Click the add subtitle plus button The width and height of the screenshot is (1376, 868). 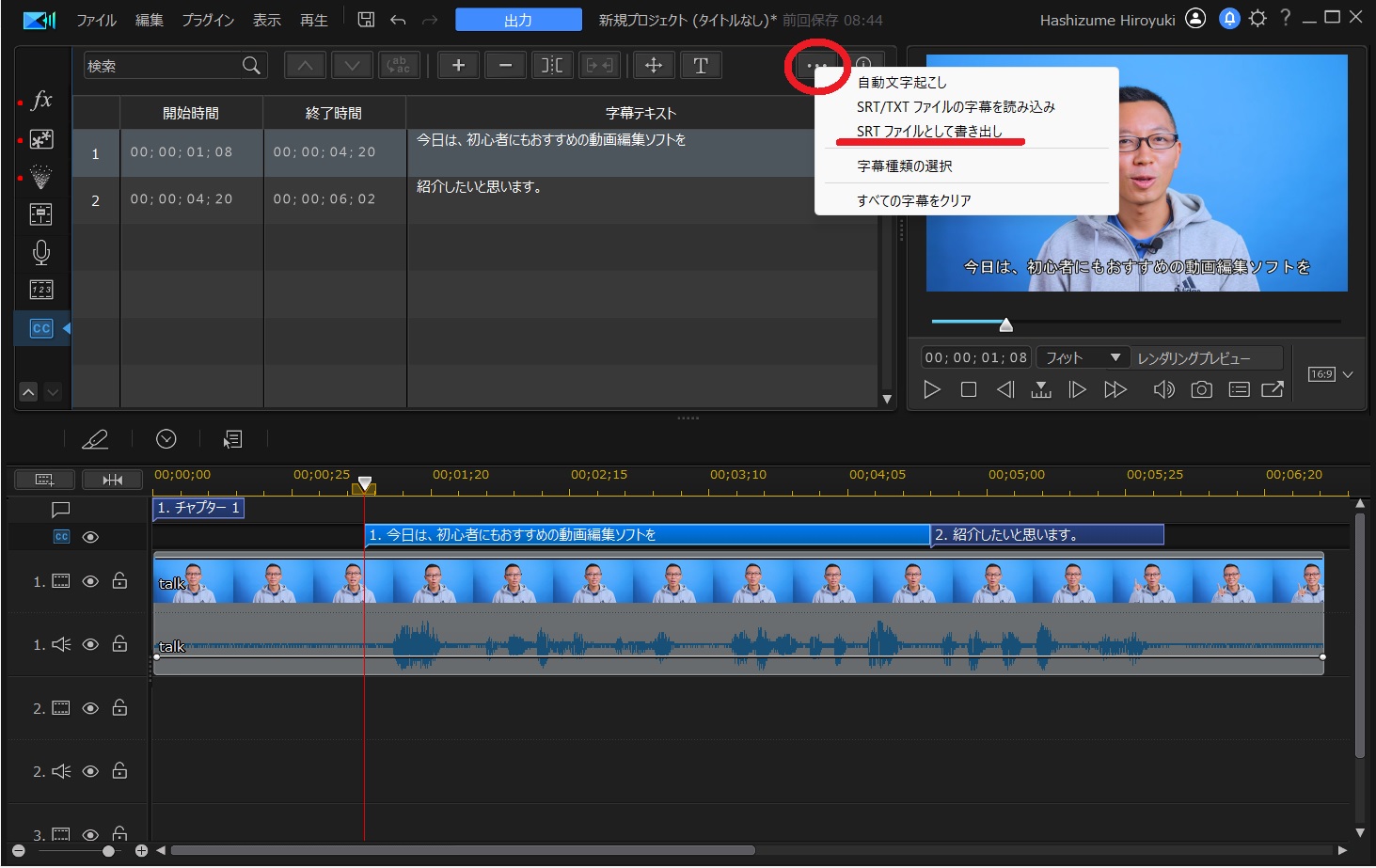point(458,66)
